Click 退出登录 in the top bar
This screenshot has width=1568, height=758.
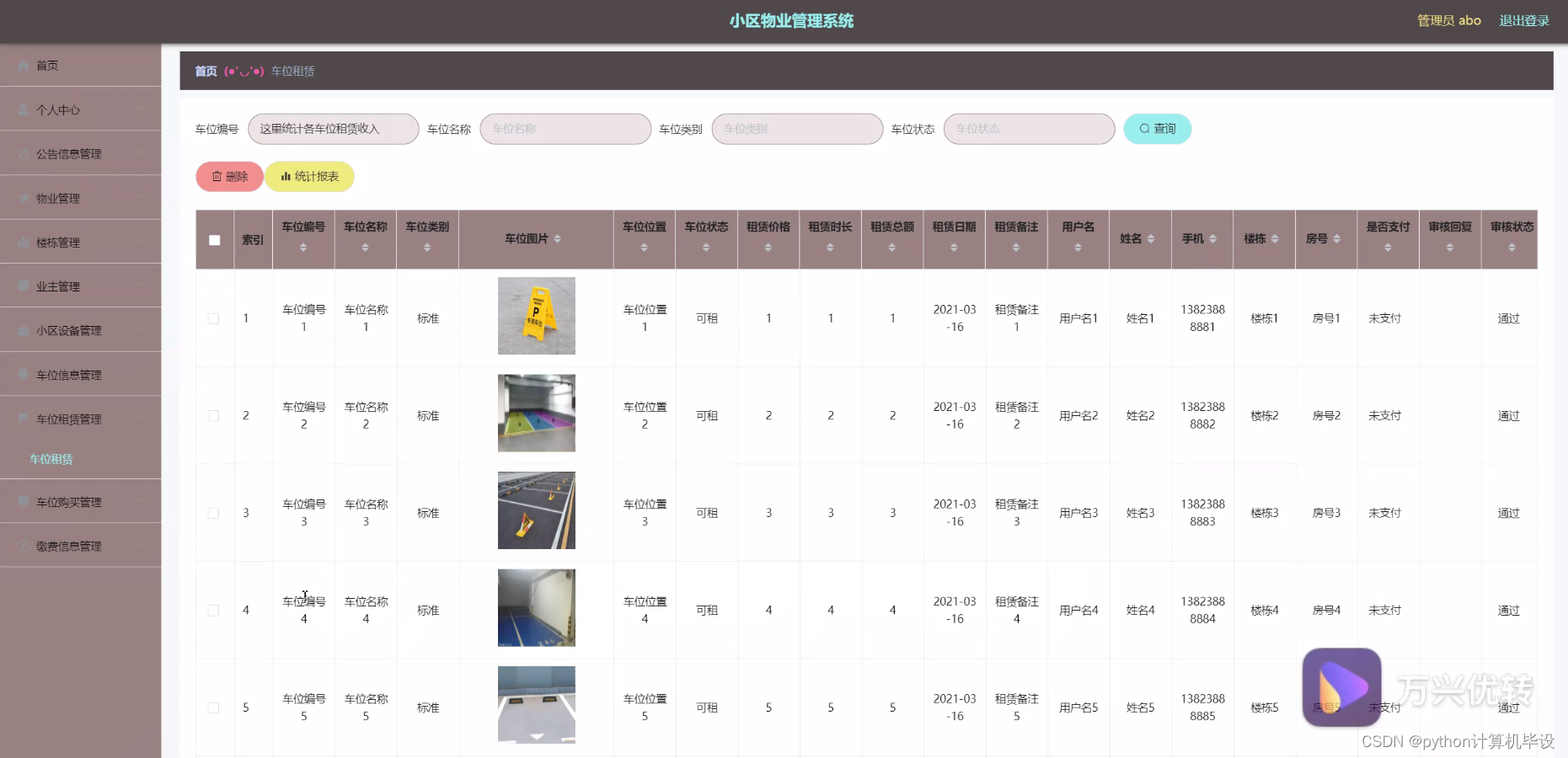(x=1523, y=20)
